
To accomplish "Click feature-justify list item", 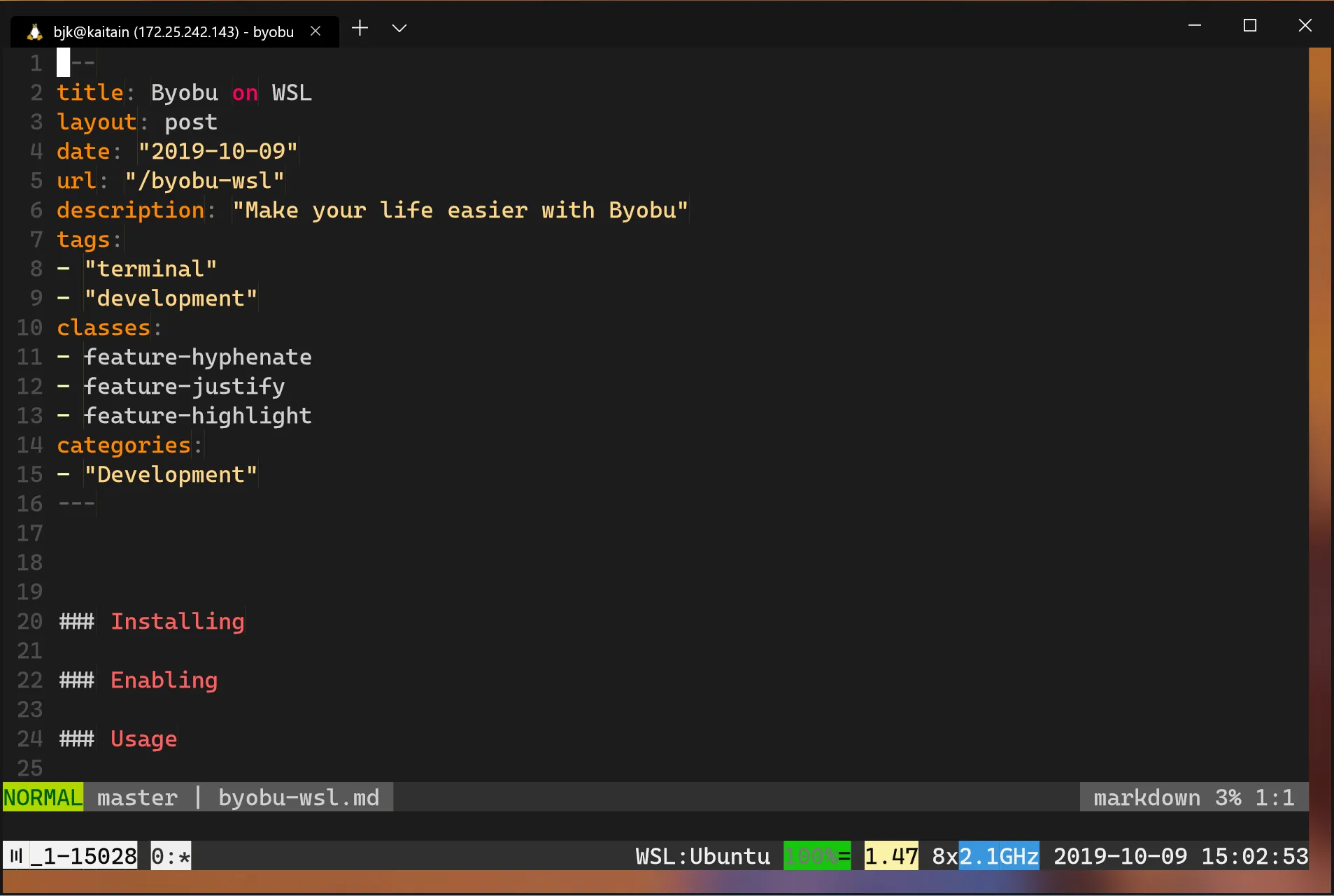I will click(x=185, y=387).
